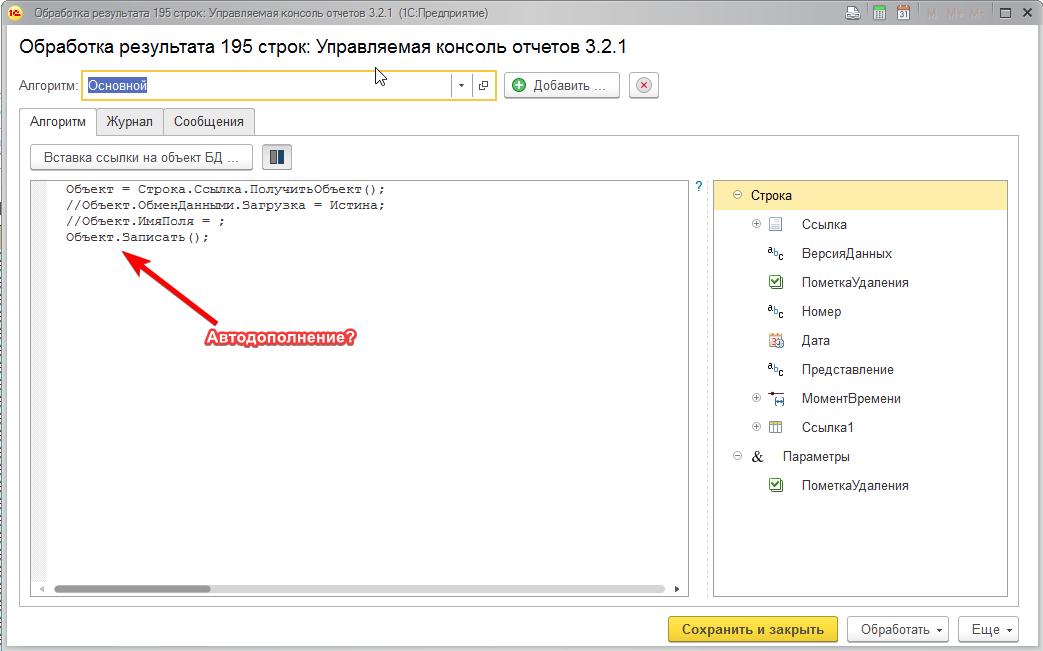
Task: Open the calculator icon in title bar
Action: click(879, 13)
